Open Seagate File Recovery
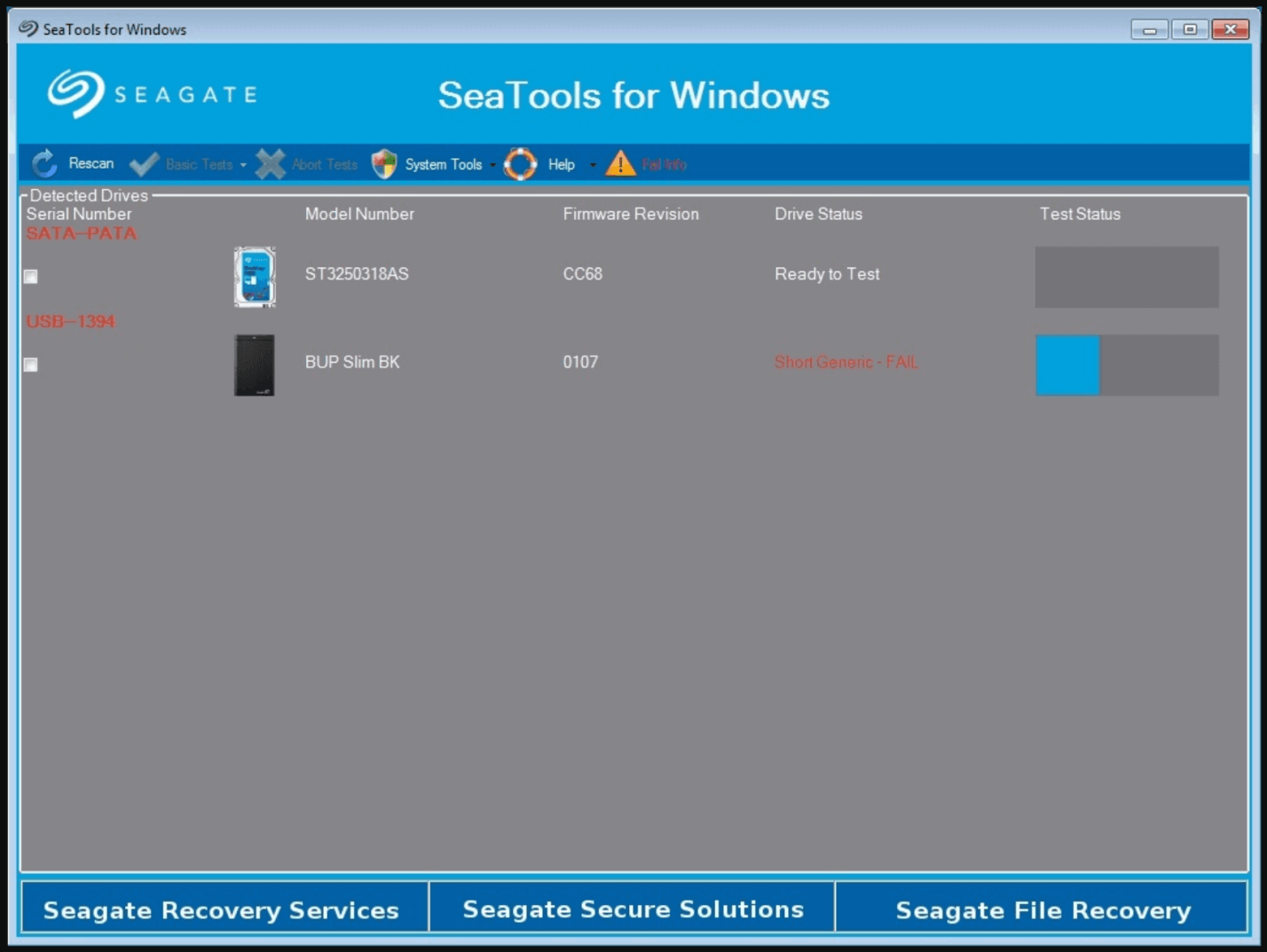This screenshot has height=952, width=1267. [1042, 909]
